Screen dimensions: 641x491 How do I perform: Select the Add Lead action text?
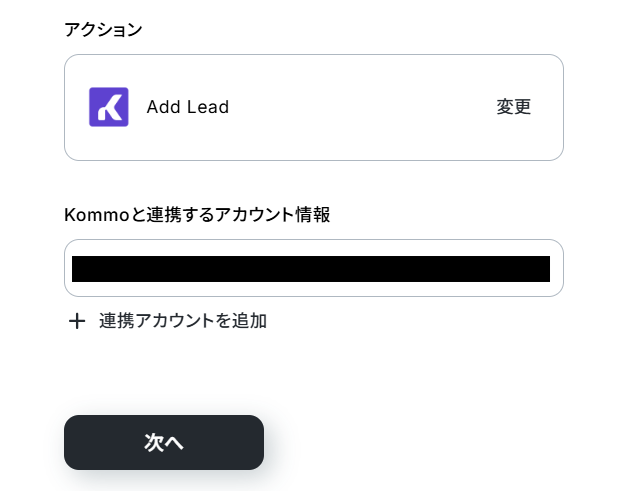(x=187, y=107)
